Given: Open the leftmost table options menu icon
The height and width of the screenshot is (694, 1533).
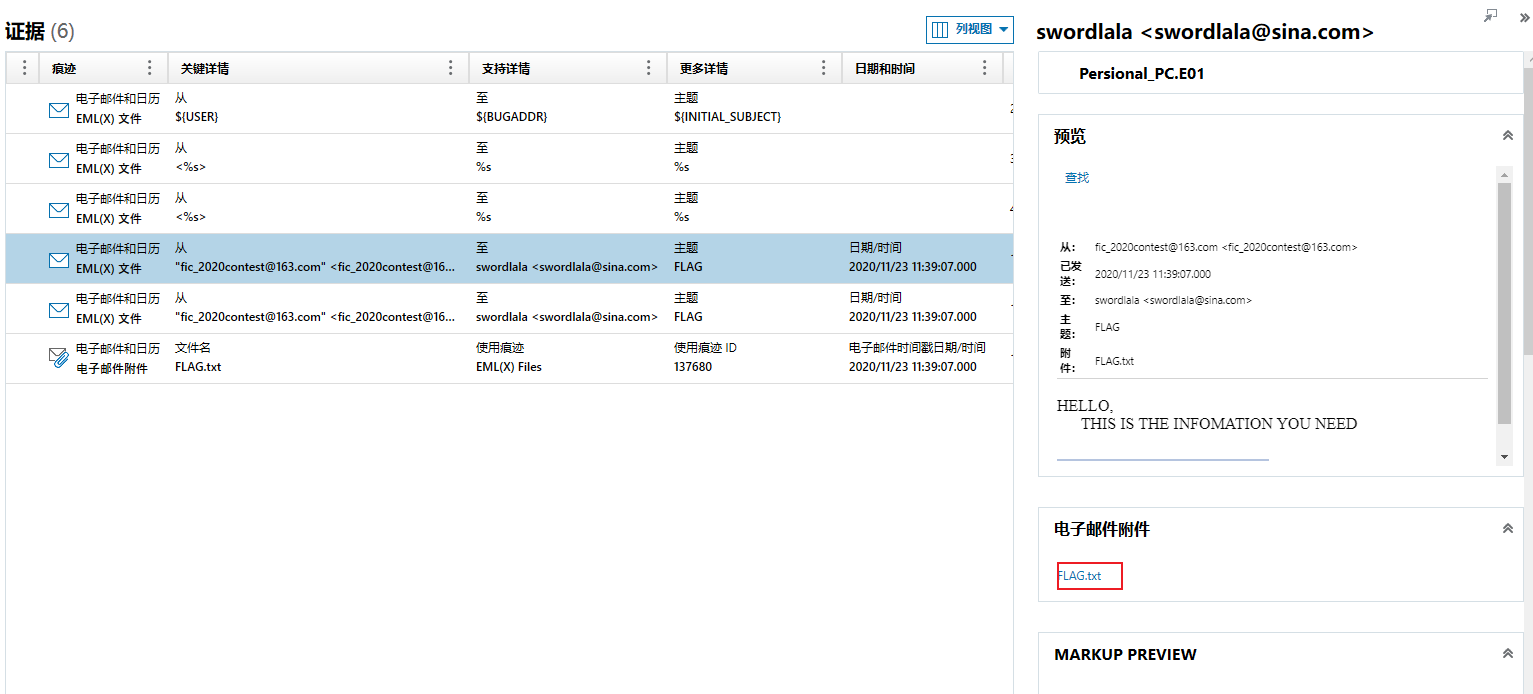Looking at the screenshot, I should 25,68.
